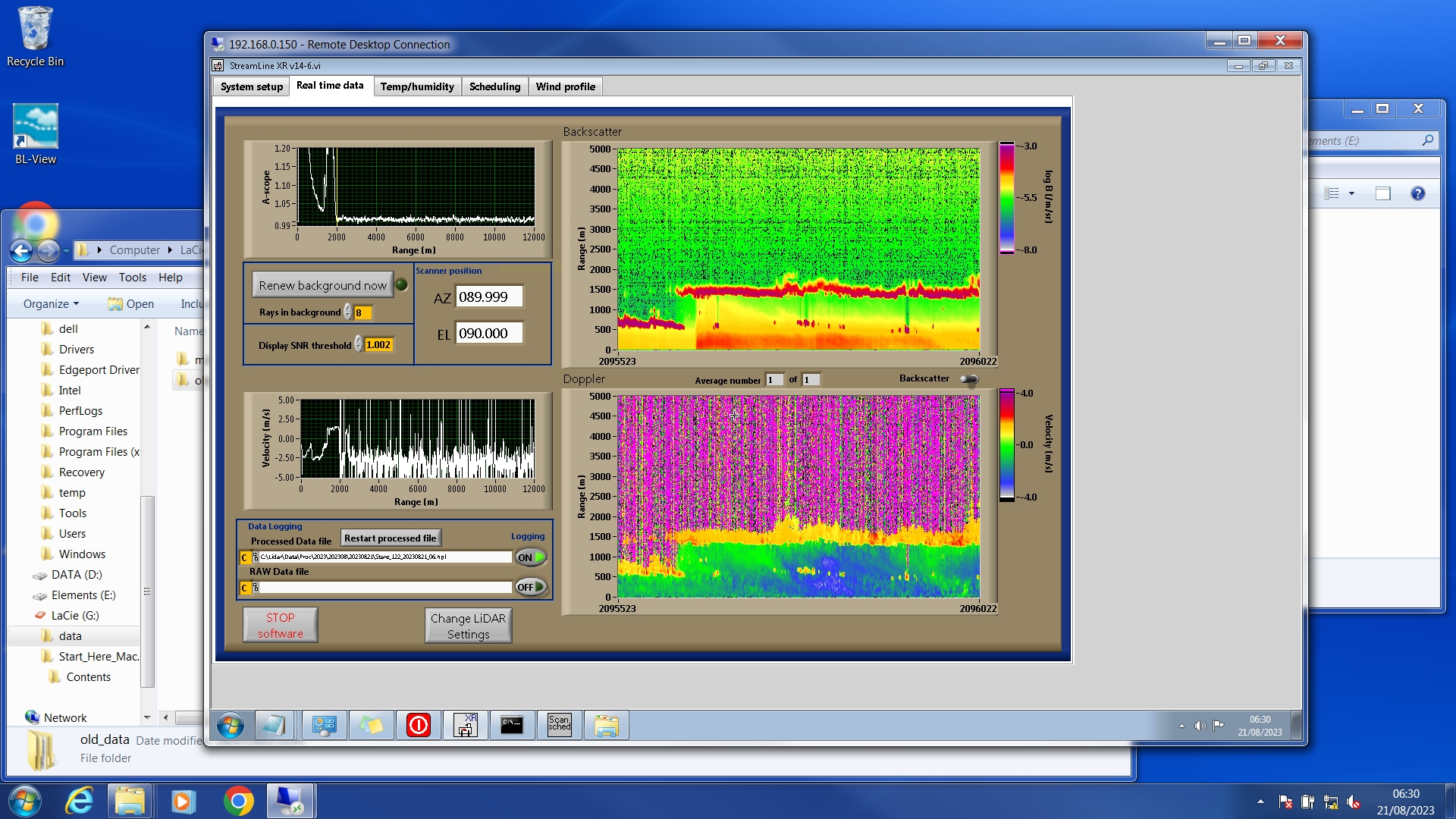The width and height of the screenshot is (1456, 819).
Task: Open the Scan sched taskbar icon
Action: [559, 725]
